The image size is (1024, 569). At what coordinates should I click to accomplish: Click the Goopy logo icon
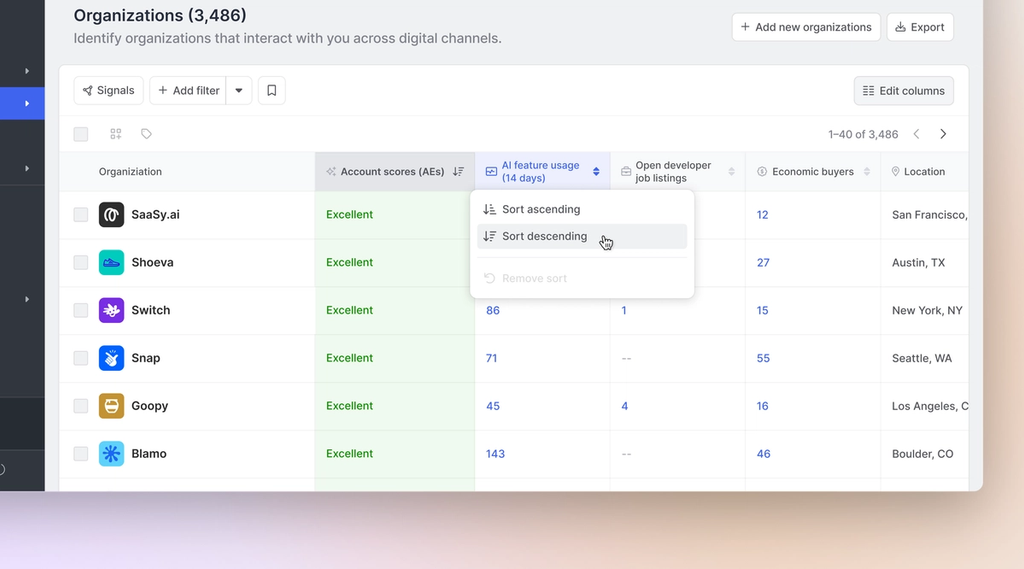111,406
